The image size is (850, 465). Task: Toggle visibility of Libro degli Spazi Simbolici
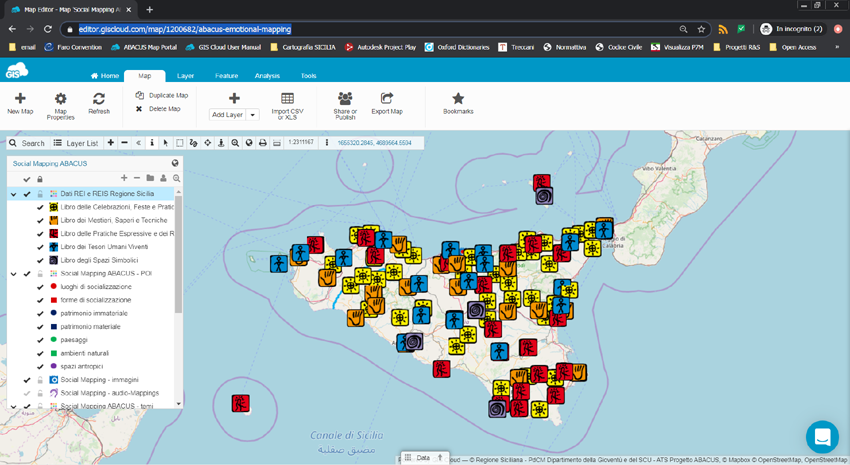pyautogui.click(x=40, y=260)
